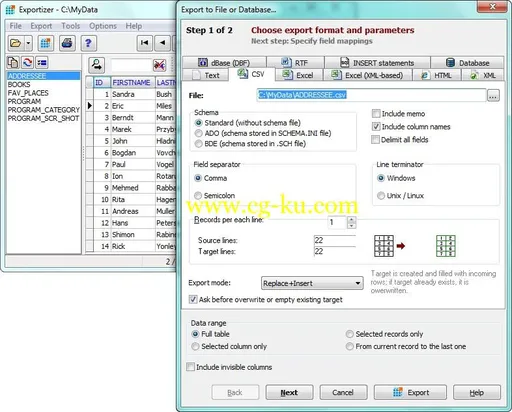Open the Help menu in Exportizer

[x=134, y=26]
